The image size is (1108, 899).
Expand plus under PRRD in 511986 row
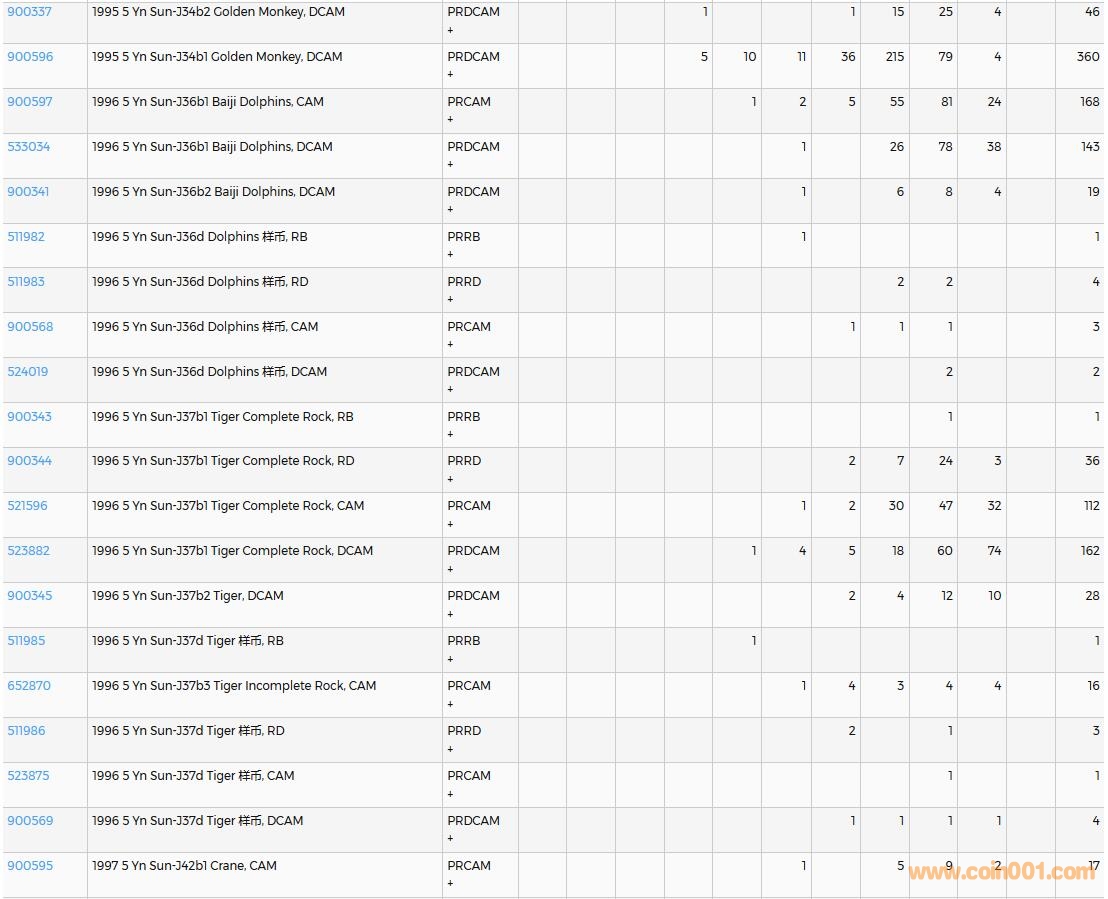tap(450, 749)
